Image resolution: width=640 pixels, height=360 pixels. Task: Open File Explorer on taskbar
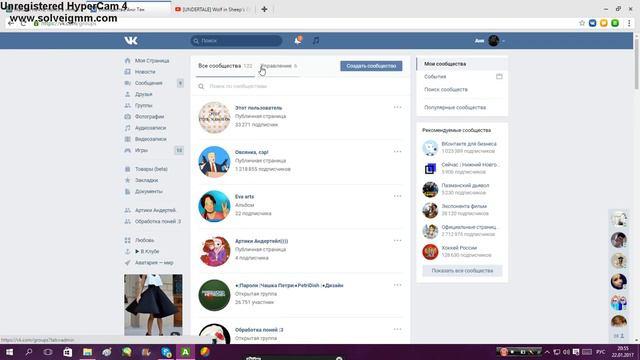tap(87, 352)
